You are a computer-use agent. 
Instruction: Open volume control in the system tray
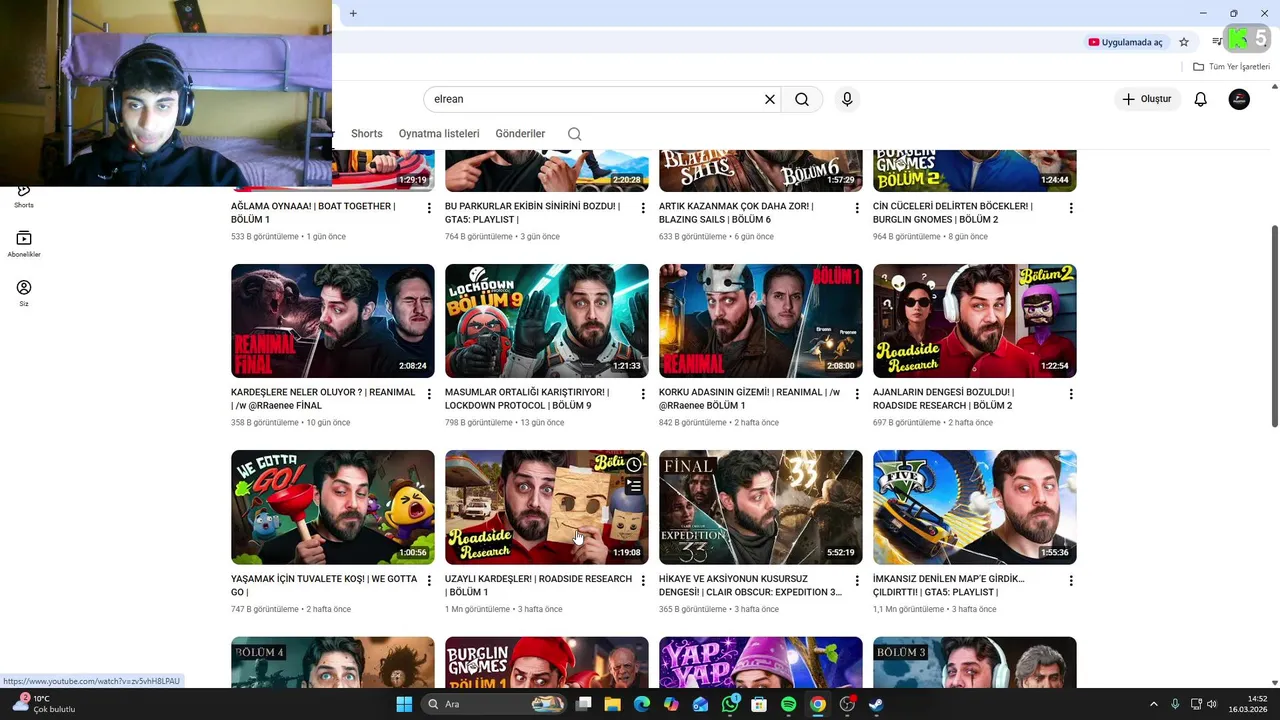click(x=1212, y=704)
